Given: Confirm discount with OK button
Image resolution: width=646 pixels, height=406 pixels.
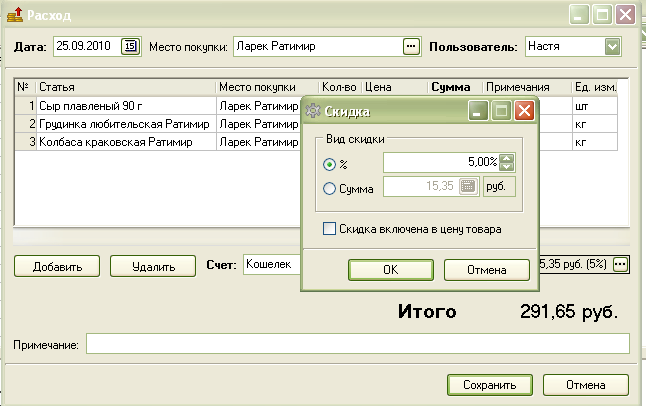Looking at the screenshot, I should coord(391,270).
